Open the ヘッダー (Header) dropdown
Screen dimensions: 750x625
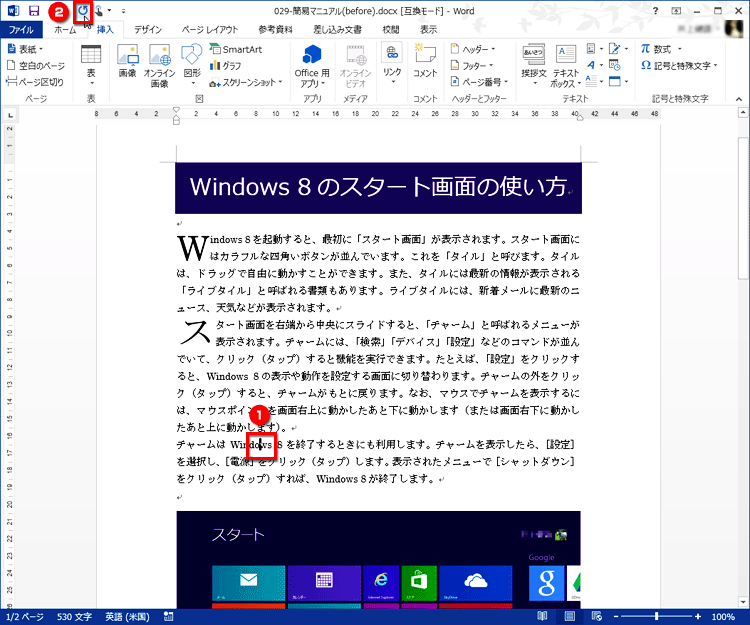473,49
